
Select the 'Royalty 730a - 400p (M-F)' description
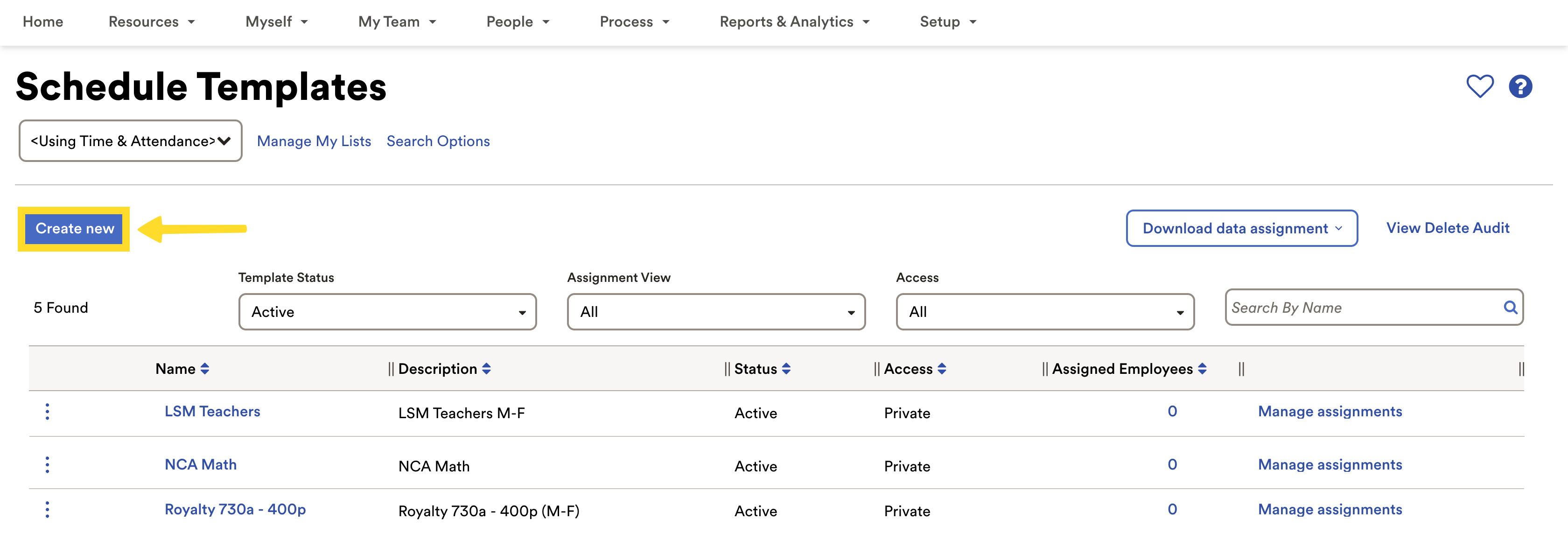[x=489, y=511]
